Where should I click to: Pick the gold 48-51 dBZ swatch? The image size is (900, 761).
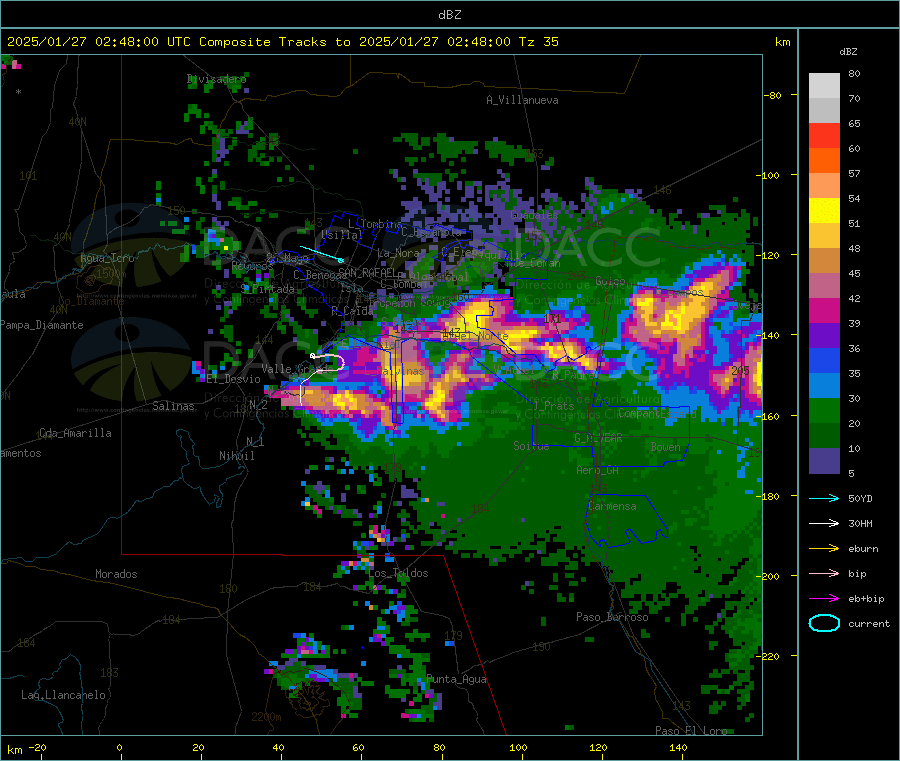tap(824, 235)
